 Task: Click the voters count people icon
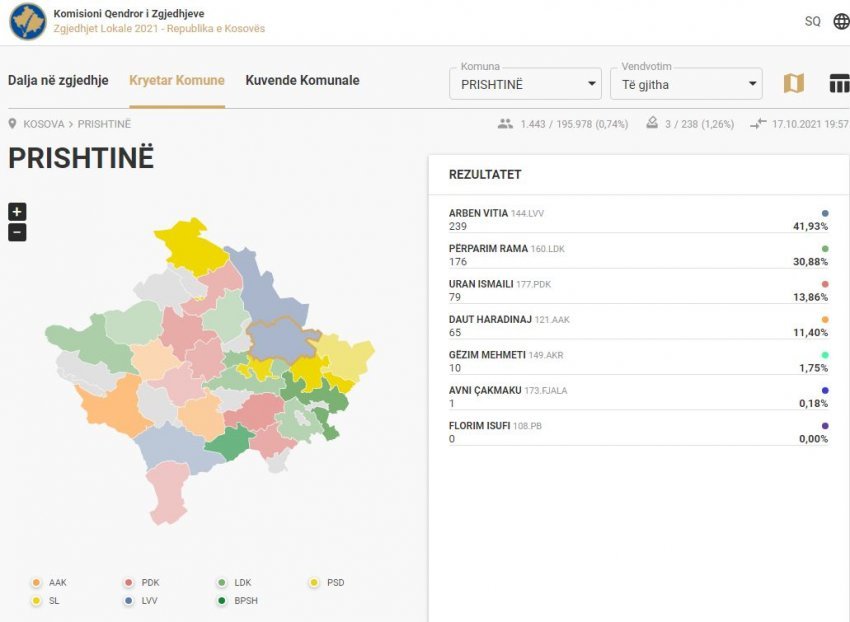pyautogui.click(x=504, y=124)
